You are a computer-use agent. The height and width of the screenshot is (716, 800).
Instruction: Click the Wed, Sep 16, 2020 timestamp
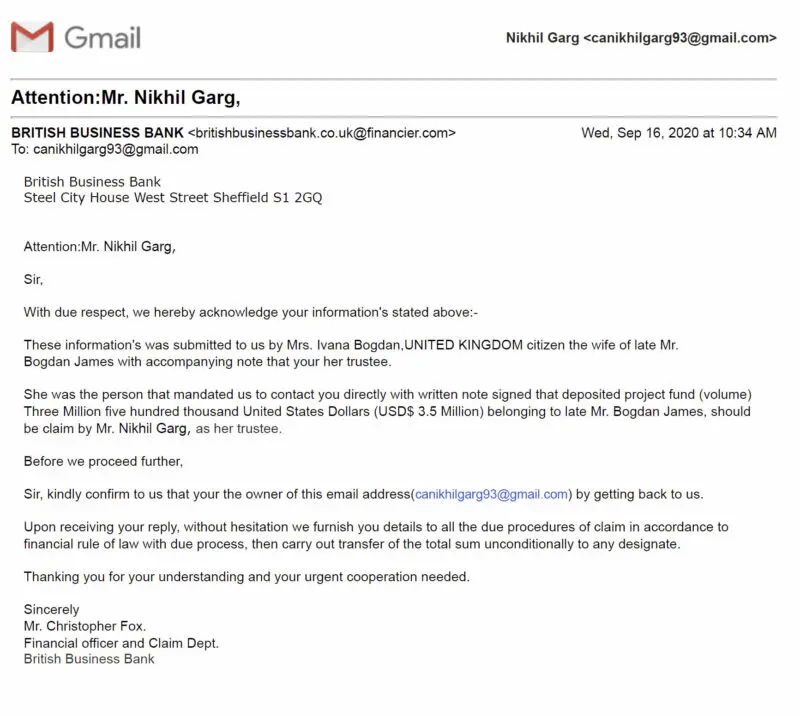click(x=678, y=132)
